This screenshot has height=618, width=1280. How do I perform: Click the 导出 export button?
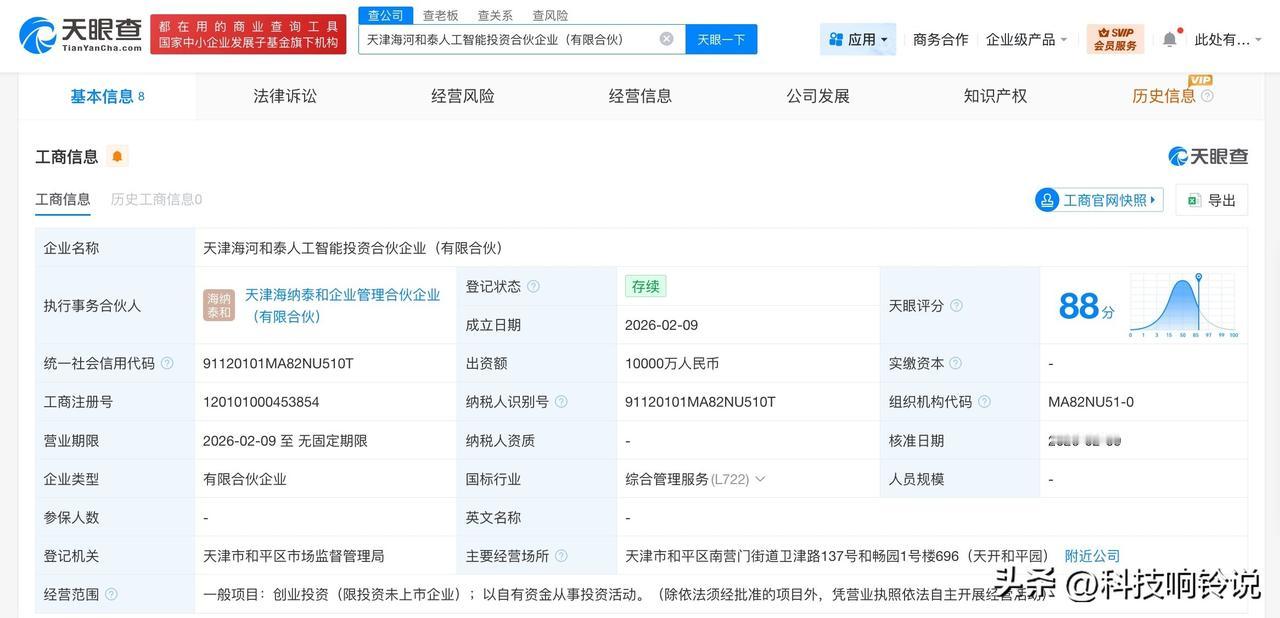1212,200
